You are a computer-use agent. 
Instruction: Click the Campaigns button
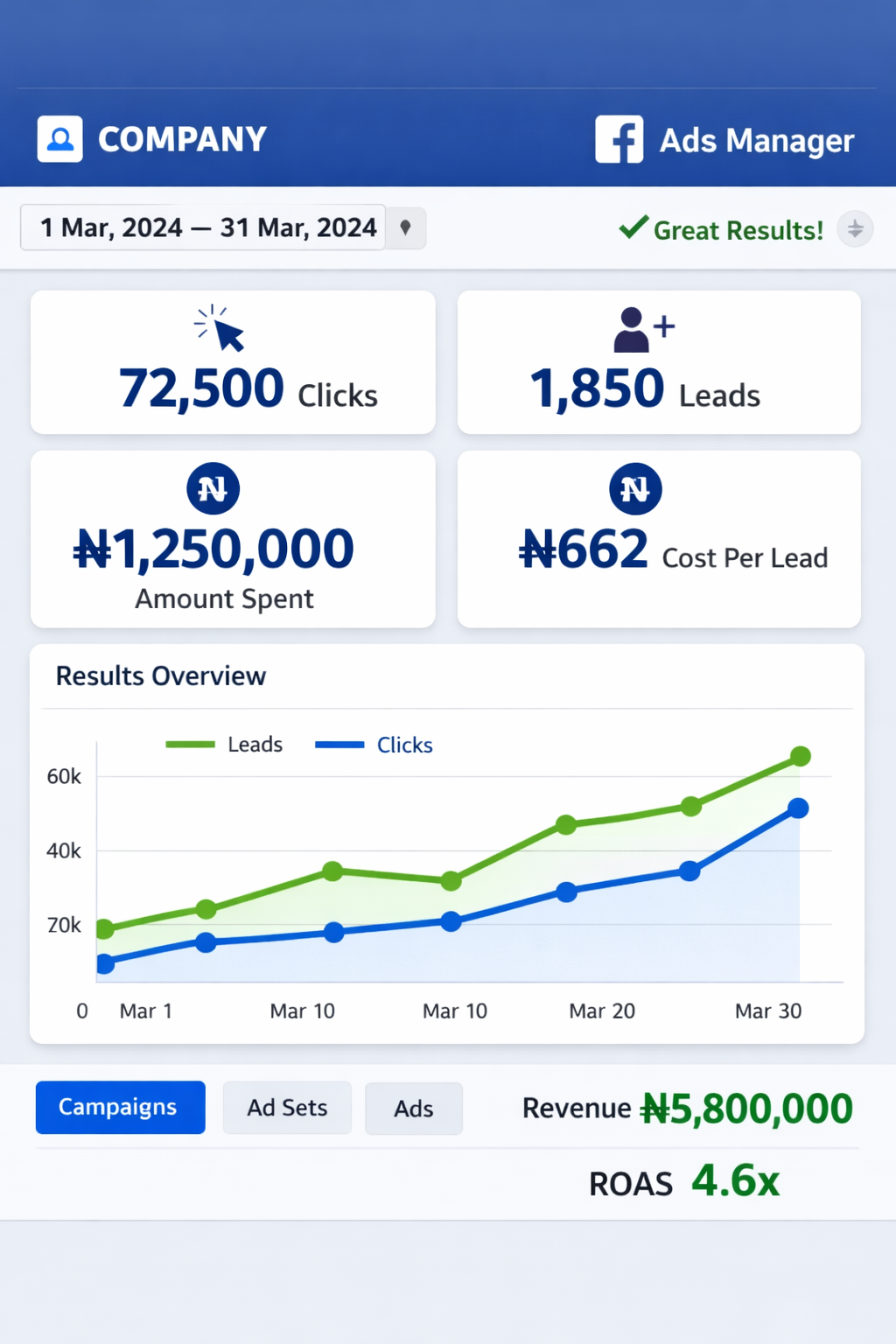pos(120,1107)
